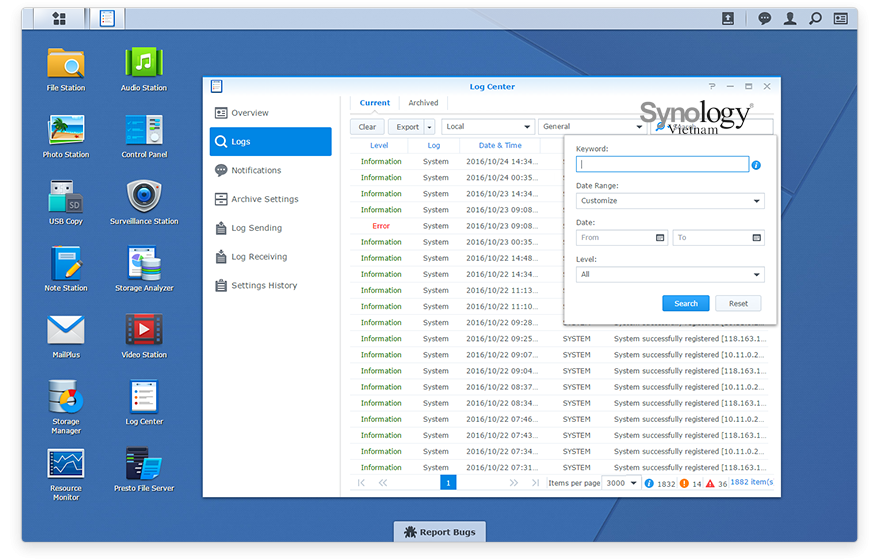Open the From date calendar picker

click(x=660, y=238)
